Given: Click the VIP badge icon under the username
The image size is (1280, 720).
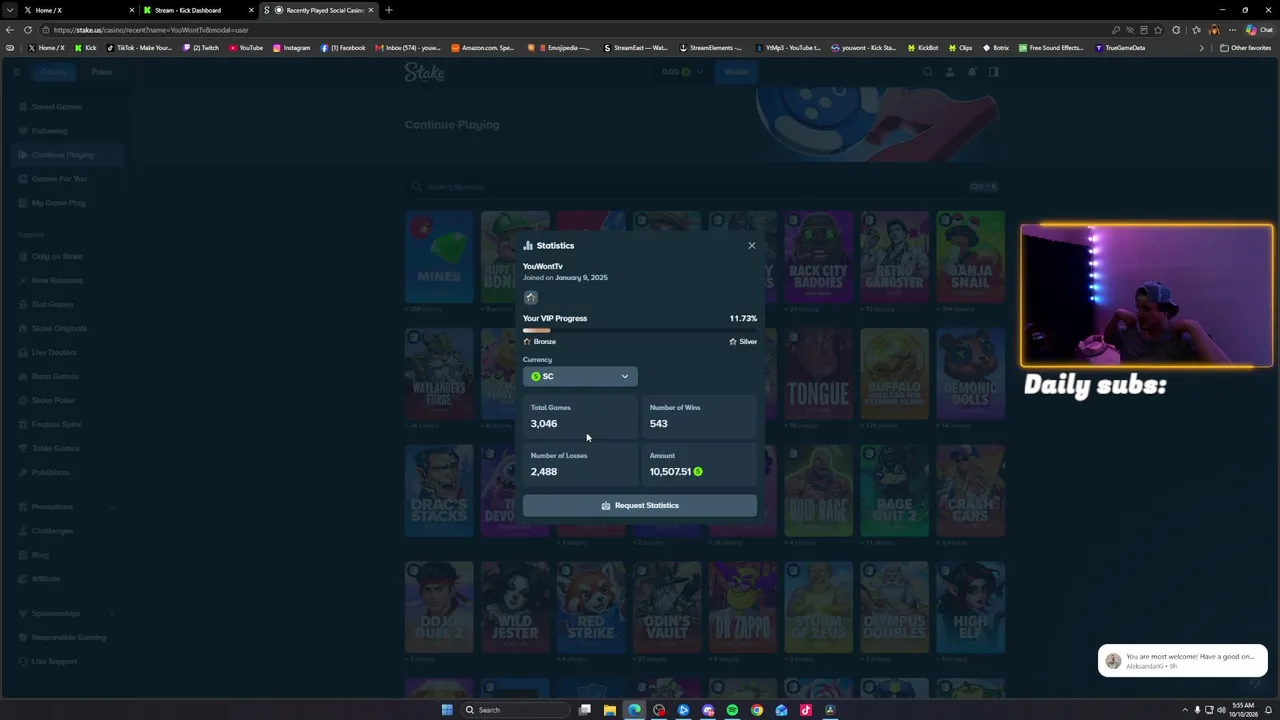Looking at the screenshot, I should pyautogui.click(x=531, y=297).
